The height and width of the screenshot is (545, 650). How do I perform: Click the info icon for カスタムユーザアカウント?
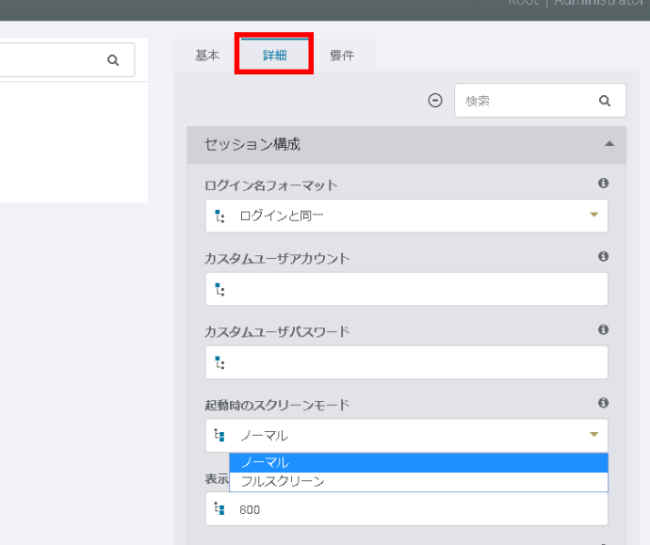point(603,257)
